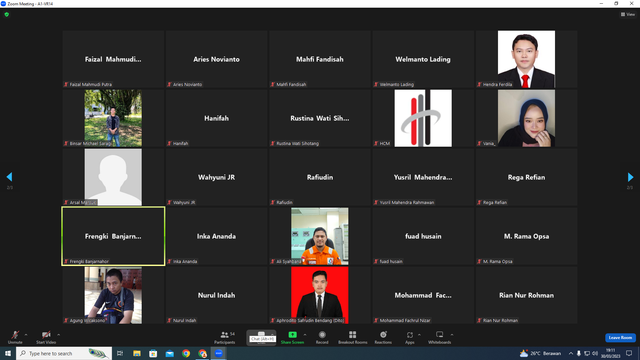Start Video from the meeting toolbar
Image resolution: width=640 pixels, height=360 pixels.
pyautogui.click(x=46, y=337)
